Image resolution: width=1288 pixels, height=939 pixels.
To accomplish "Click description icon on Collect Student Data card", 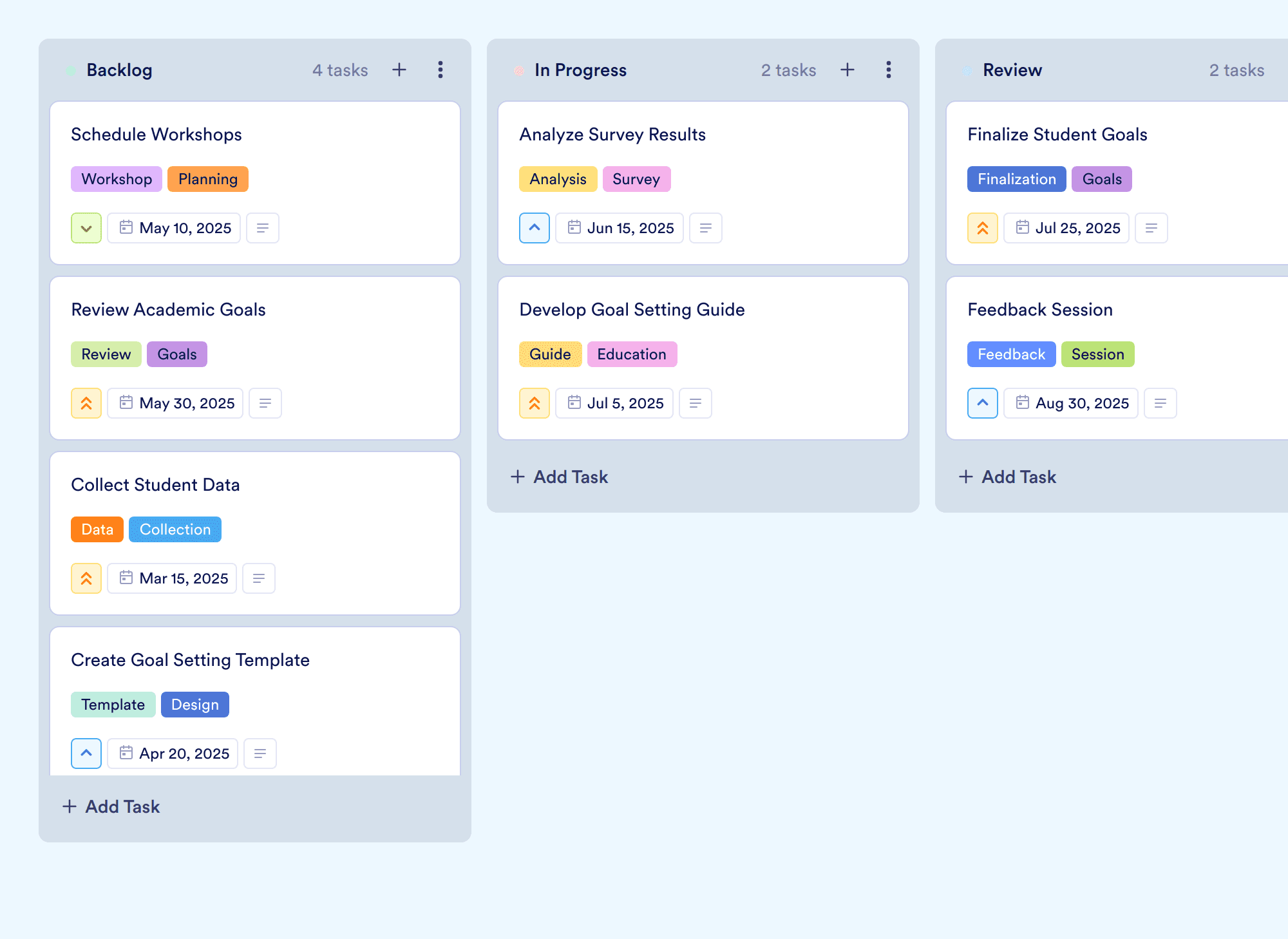I will click(x=259, y=578).
